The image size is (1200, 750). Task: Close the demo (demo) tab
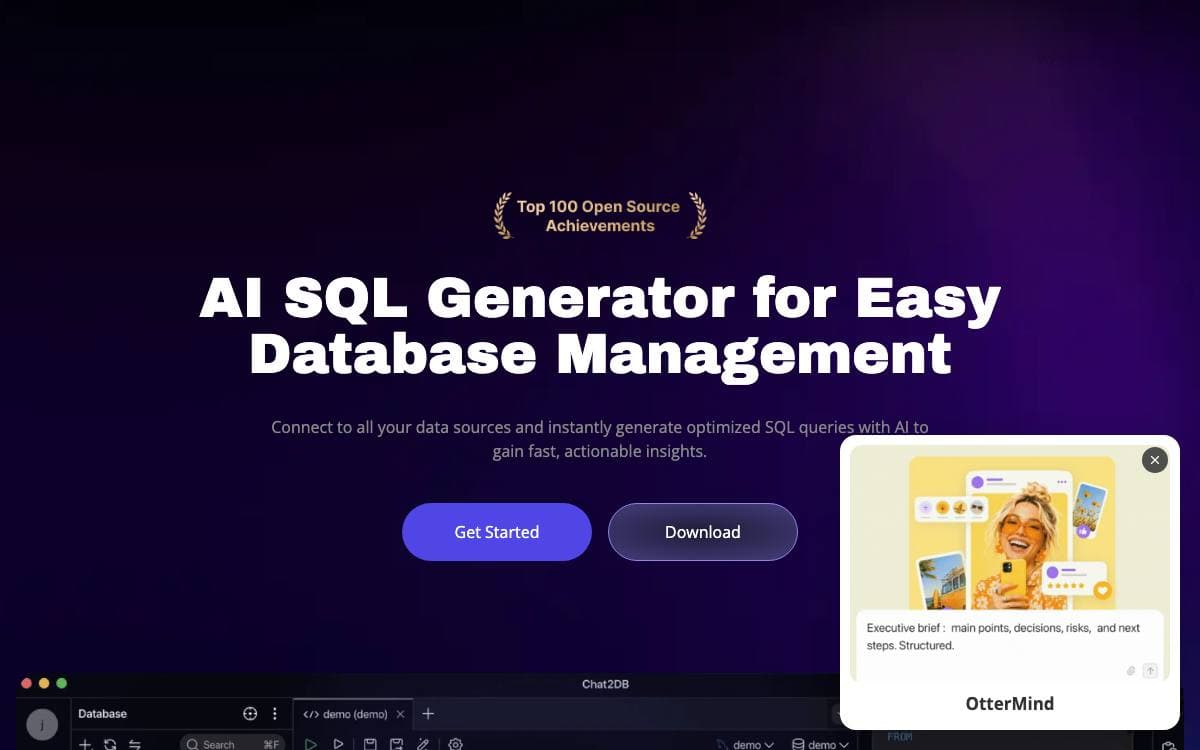point(401,714)
